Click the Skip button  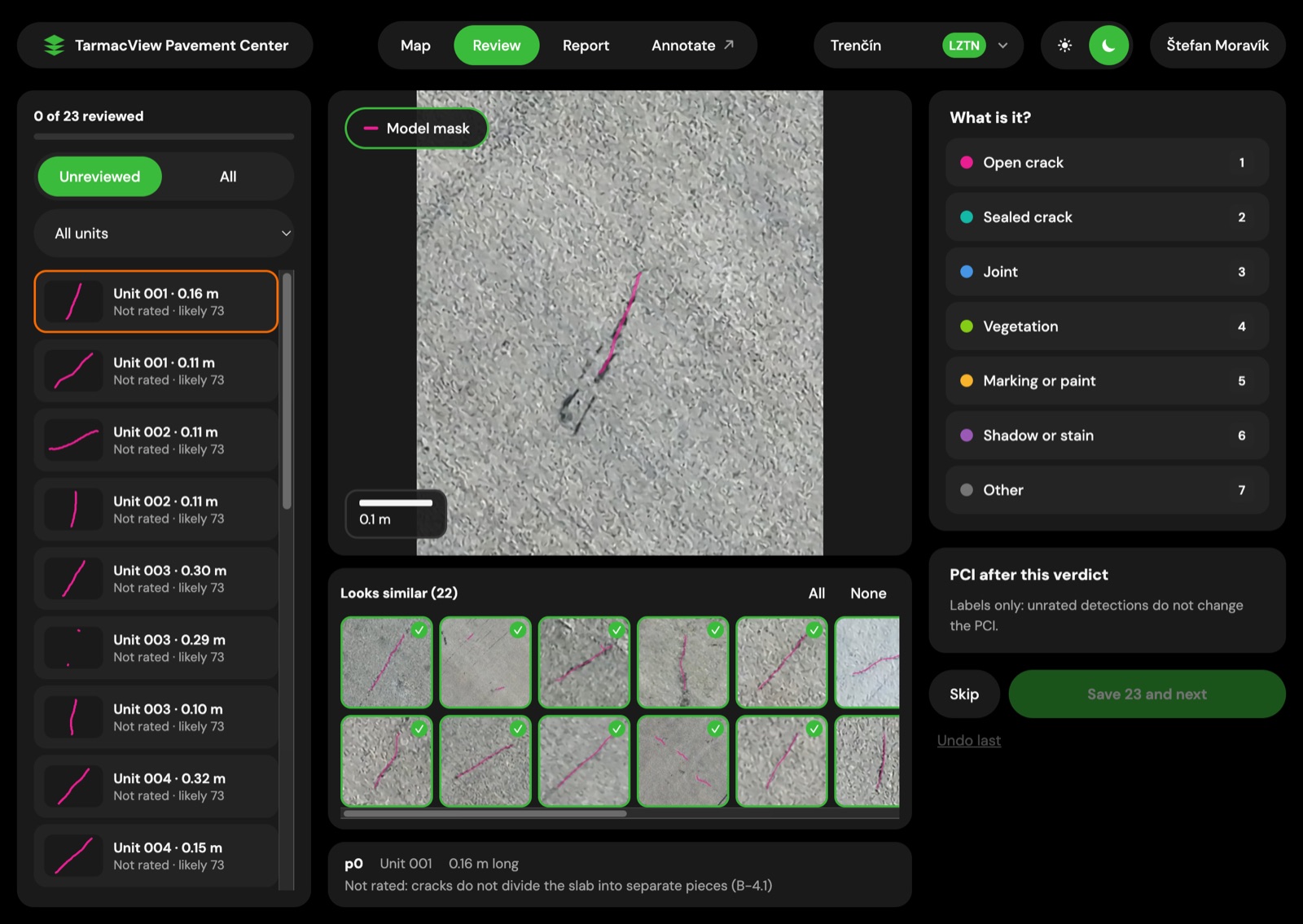click(x=964, y=694)
